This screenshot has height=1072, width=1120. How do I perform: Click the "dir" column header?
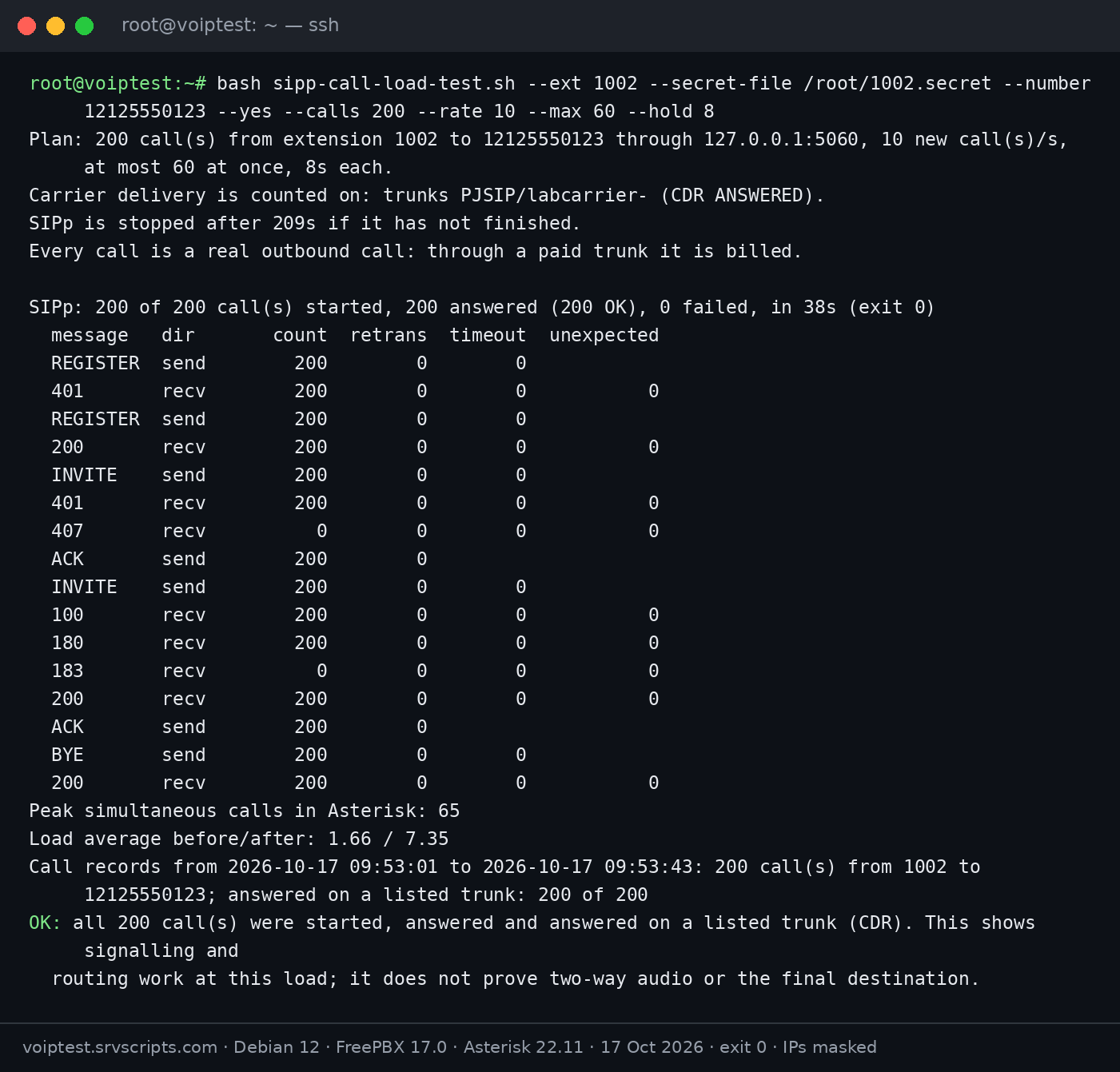tap(178, 335)
